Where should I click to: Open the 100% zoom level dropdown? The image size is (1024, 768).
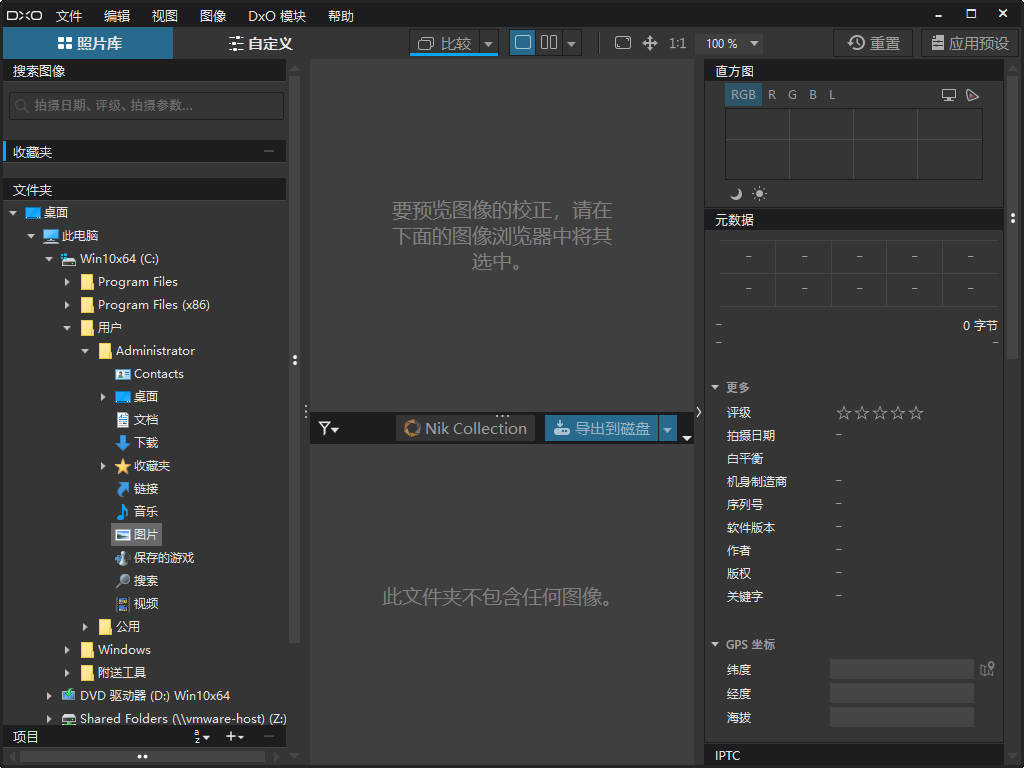click(x=729, y=43)
